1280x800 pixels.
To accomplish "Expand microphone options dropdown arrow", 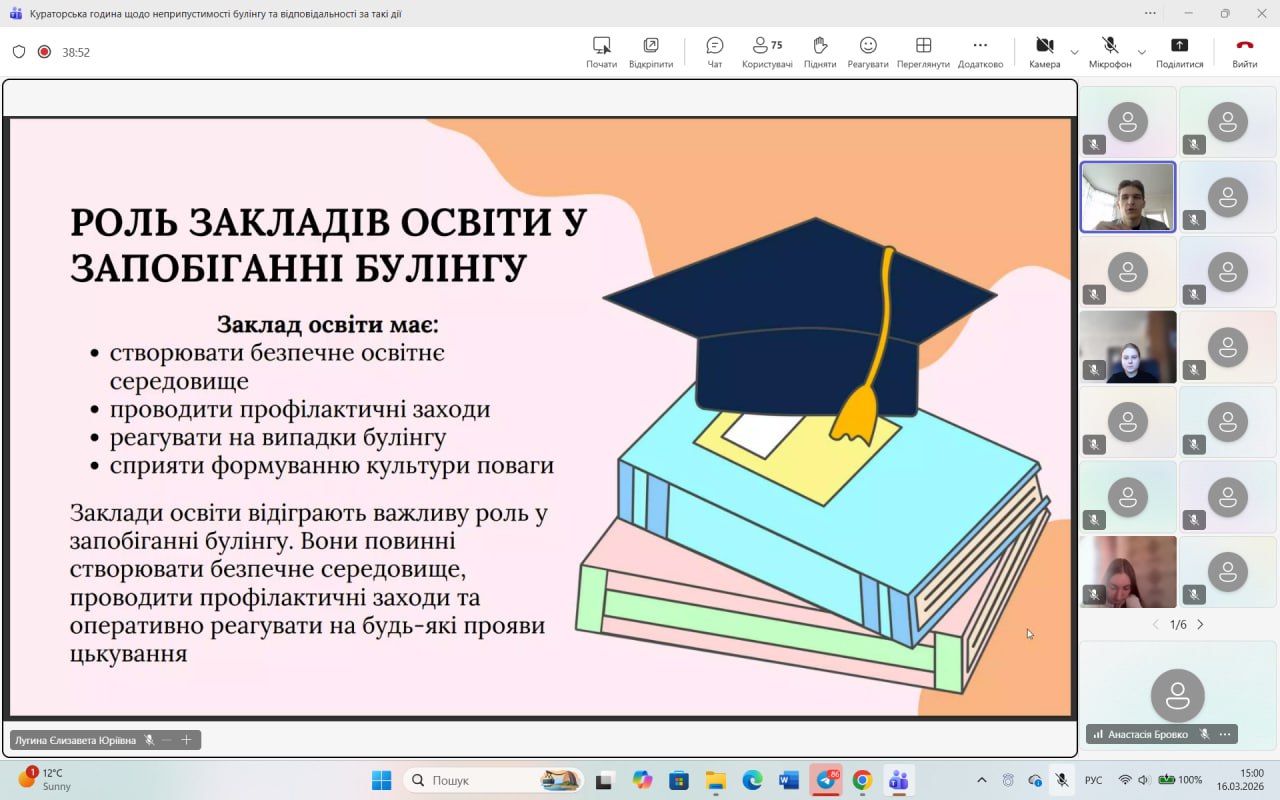I will (x=1141, y=52).
